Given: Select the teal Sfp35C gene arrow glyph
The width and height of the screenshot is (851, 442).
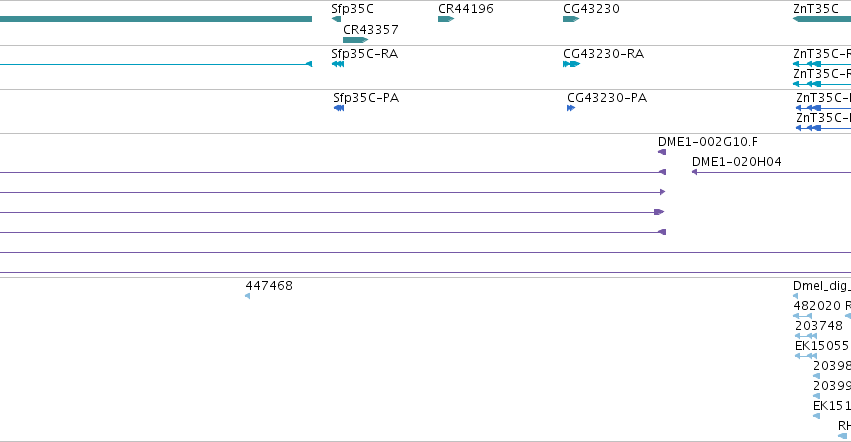Looking at the screenshot, I should coord(336,19).
